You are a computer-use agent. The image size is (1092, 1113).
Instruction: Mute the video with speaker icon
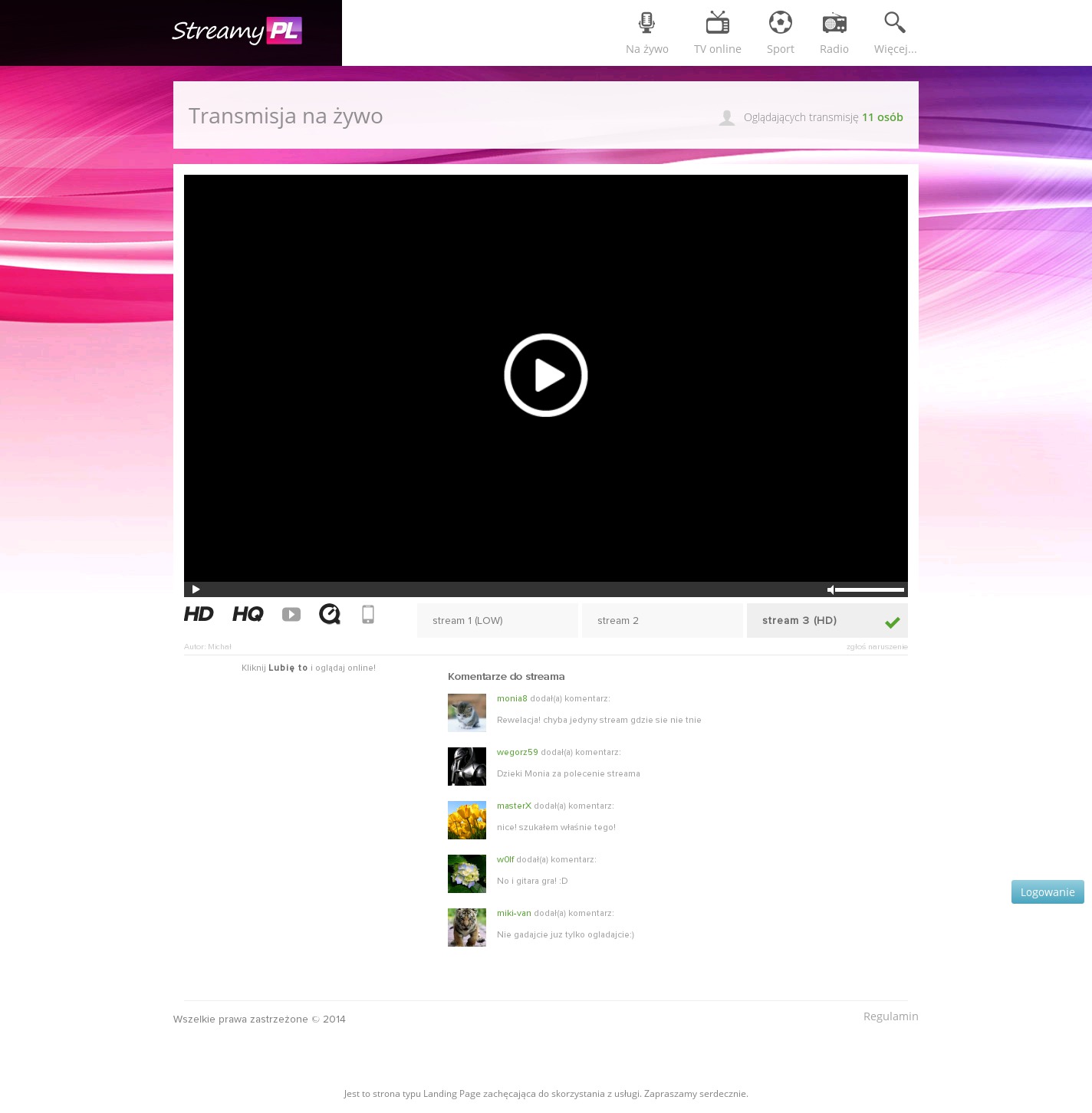830,589
